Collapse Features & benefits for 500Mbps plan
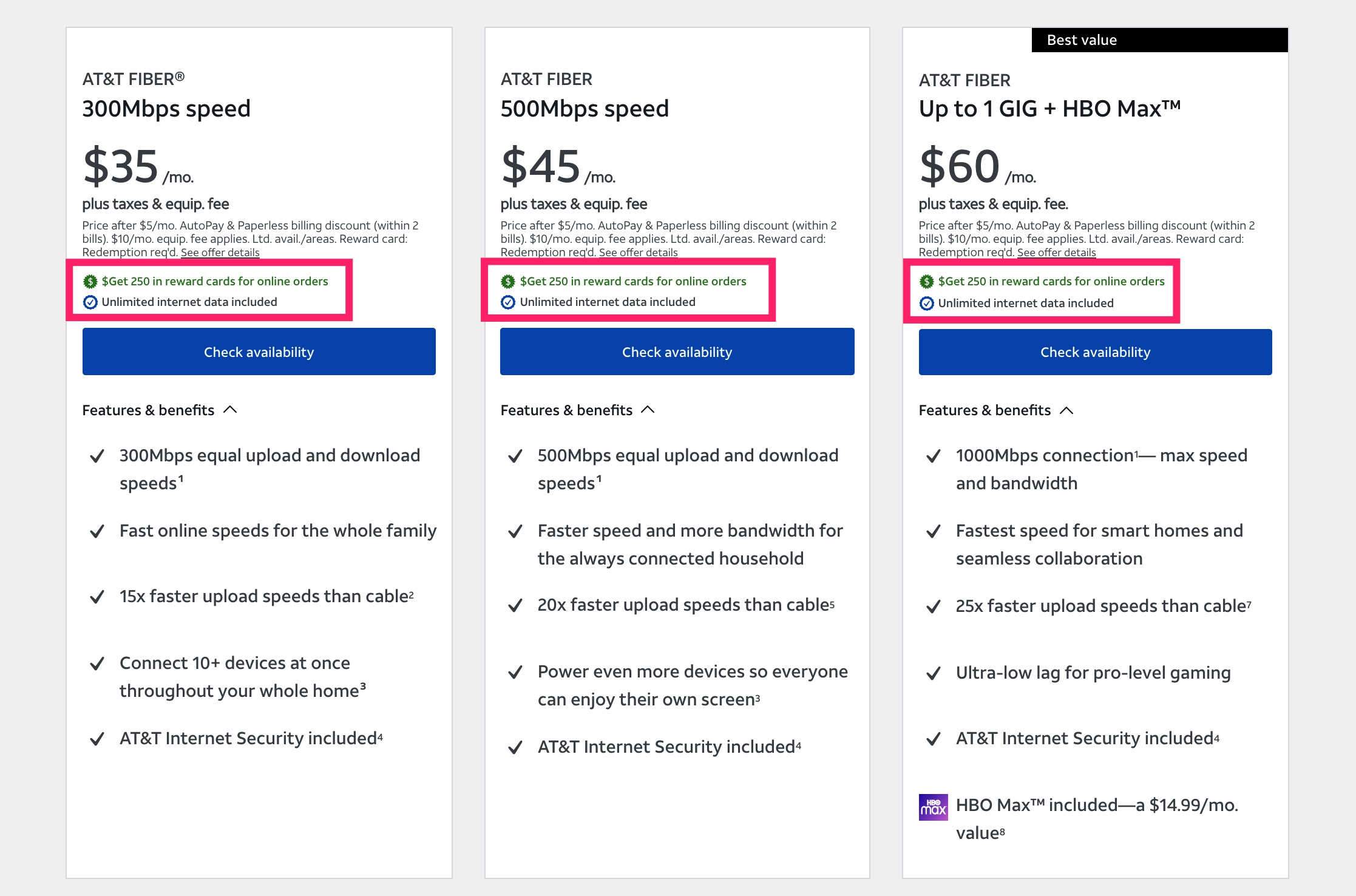 point(648,410)
